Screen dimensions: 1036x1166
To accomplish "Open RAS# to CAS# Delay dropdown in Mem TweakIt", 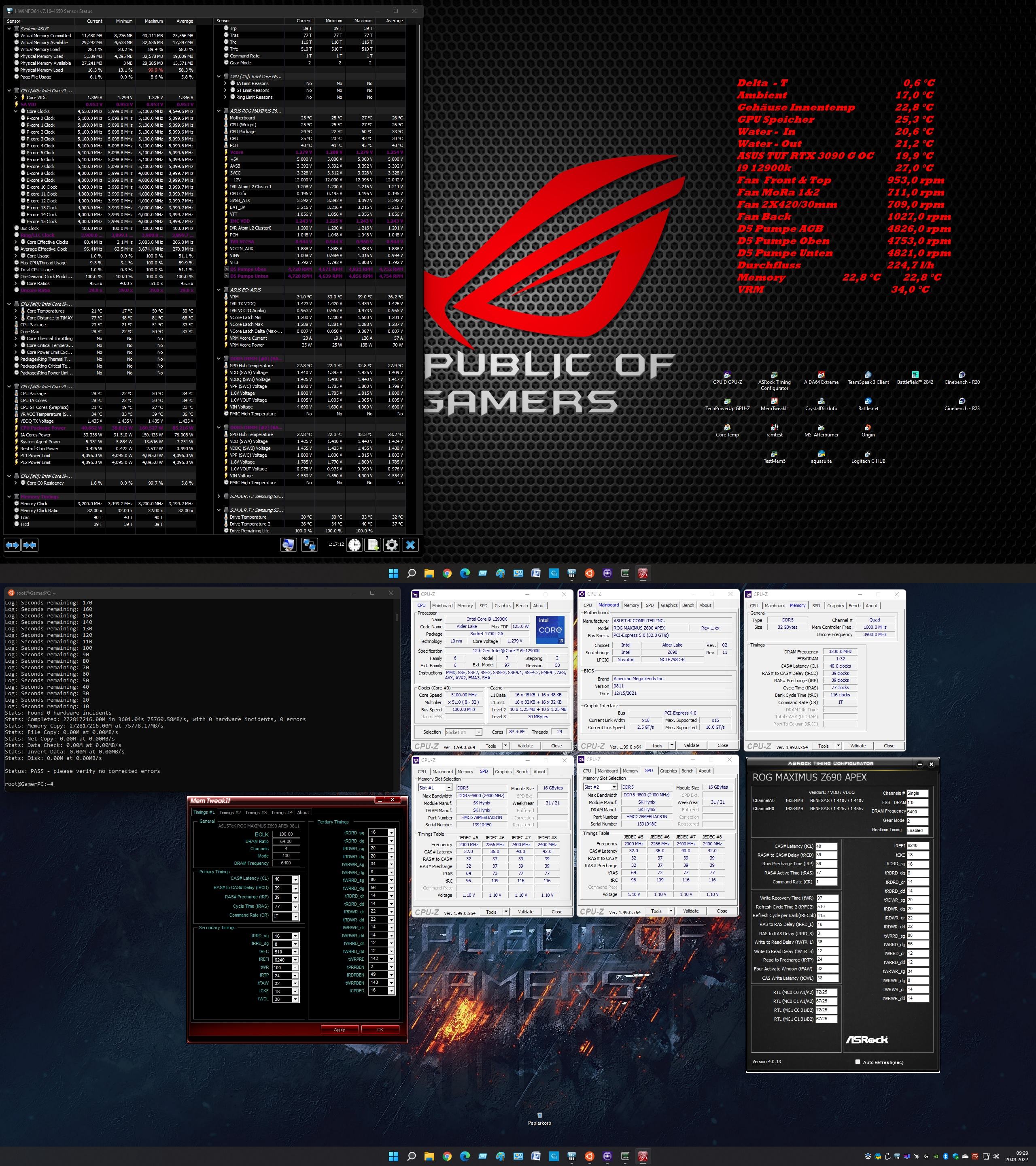I will coord(295,888).
